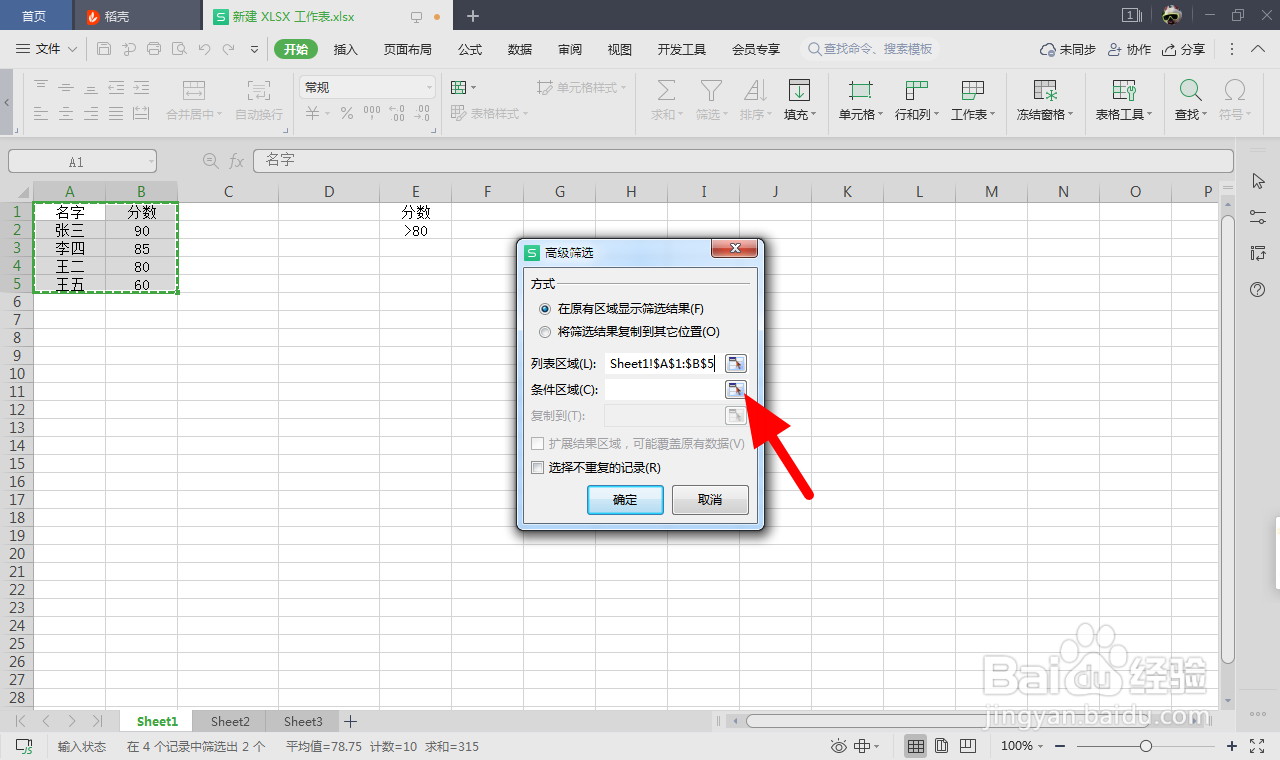1280x760 pixels.
Task: Click the print preview icon
Action: click(x=179, y=48)
